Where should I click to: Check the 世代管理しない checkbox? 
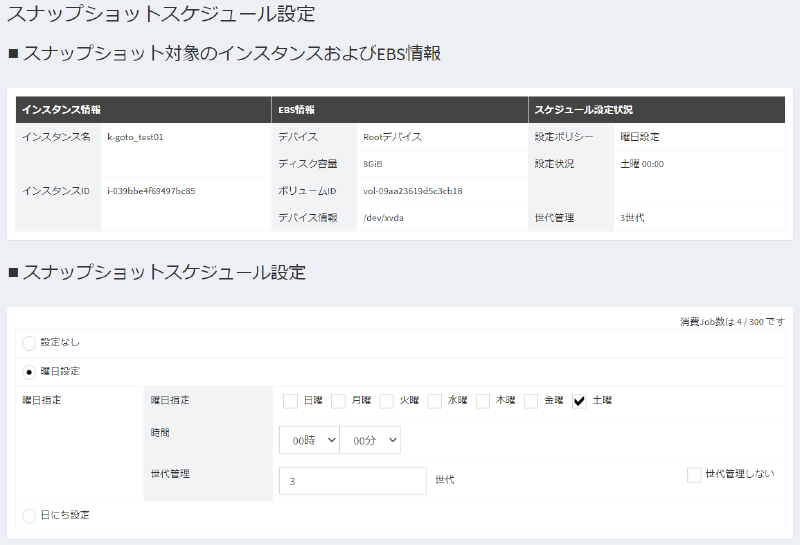pos(694,475)
